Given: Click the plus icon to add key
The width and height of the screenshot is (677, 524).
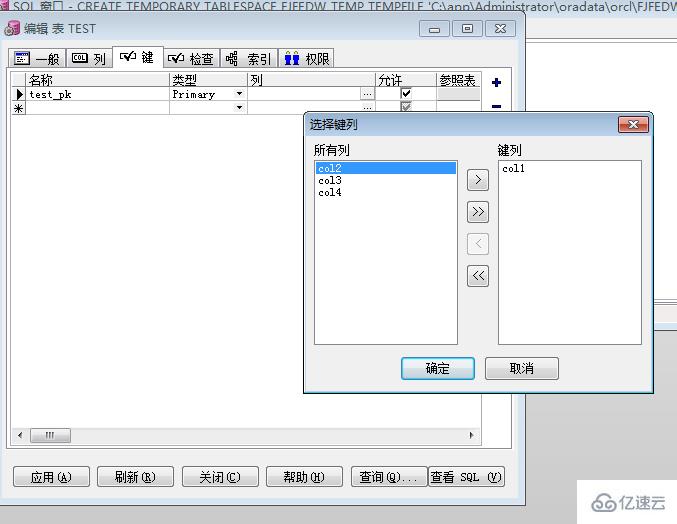Looking at the screenshot, I should 497,82.
